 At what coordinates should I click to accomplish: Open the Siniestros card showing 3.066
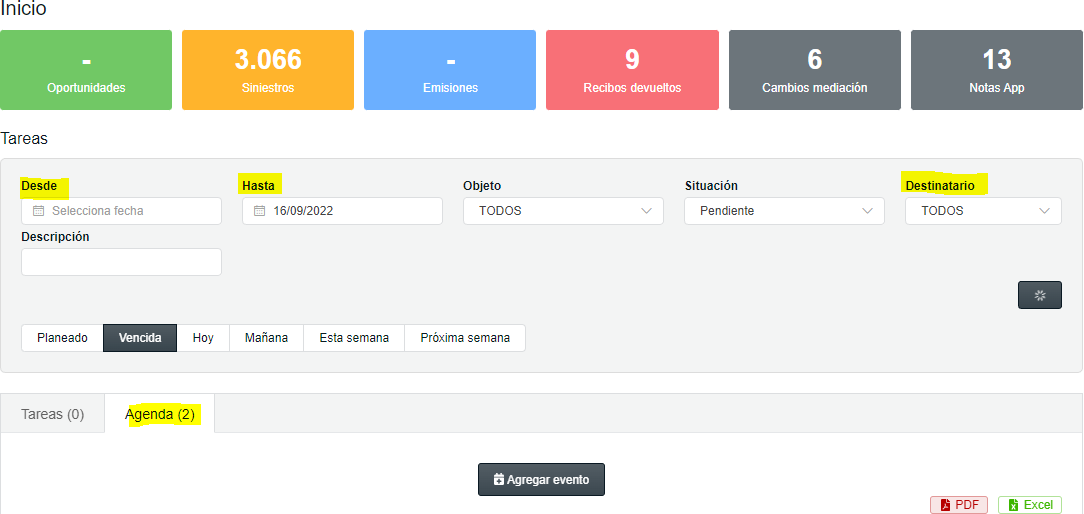268,70
